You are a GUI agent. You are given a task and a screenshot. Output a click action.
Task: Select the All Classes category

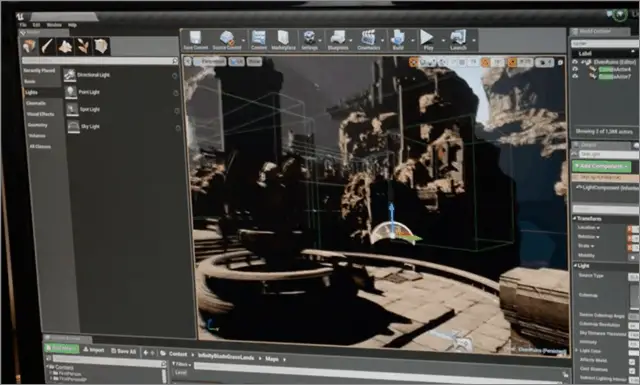tap(40, 147)
